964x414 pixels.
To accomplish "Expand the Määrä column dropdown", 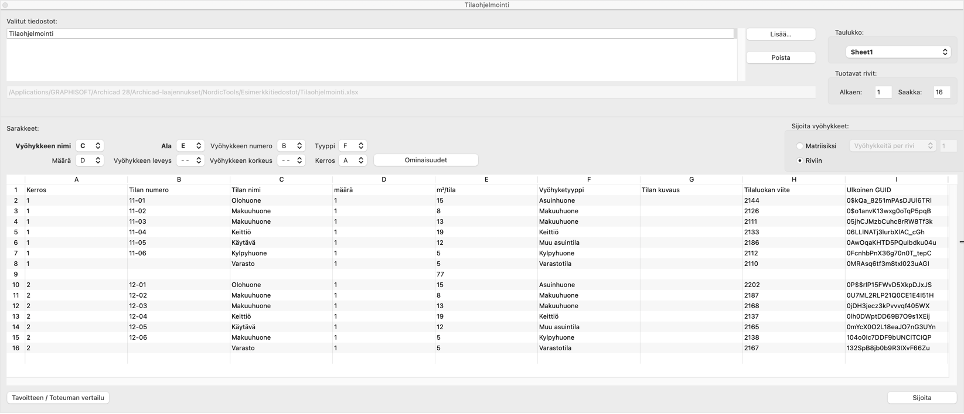I will click(x=90, y=159).
